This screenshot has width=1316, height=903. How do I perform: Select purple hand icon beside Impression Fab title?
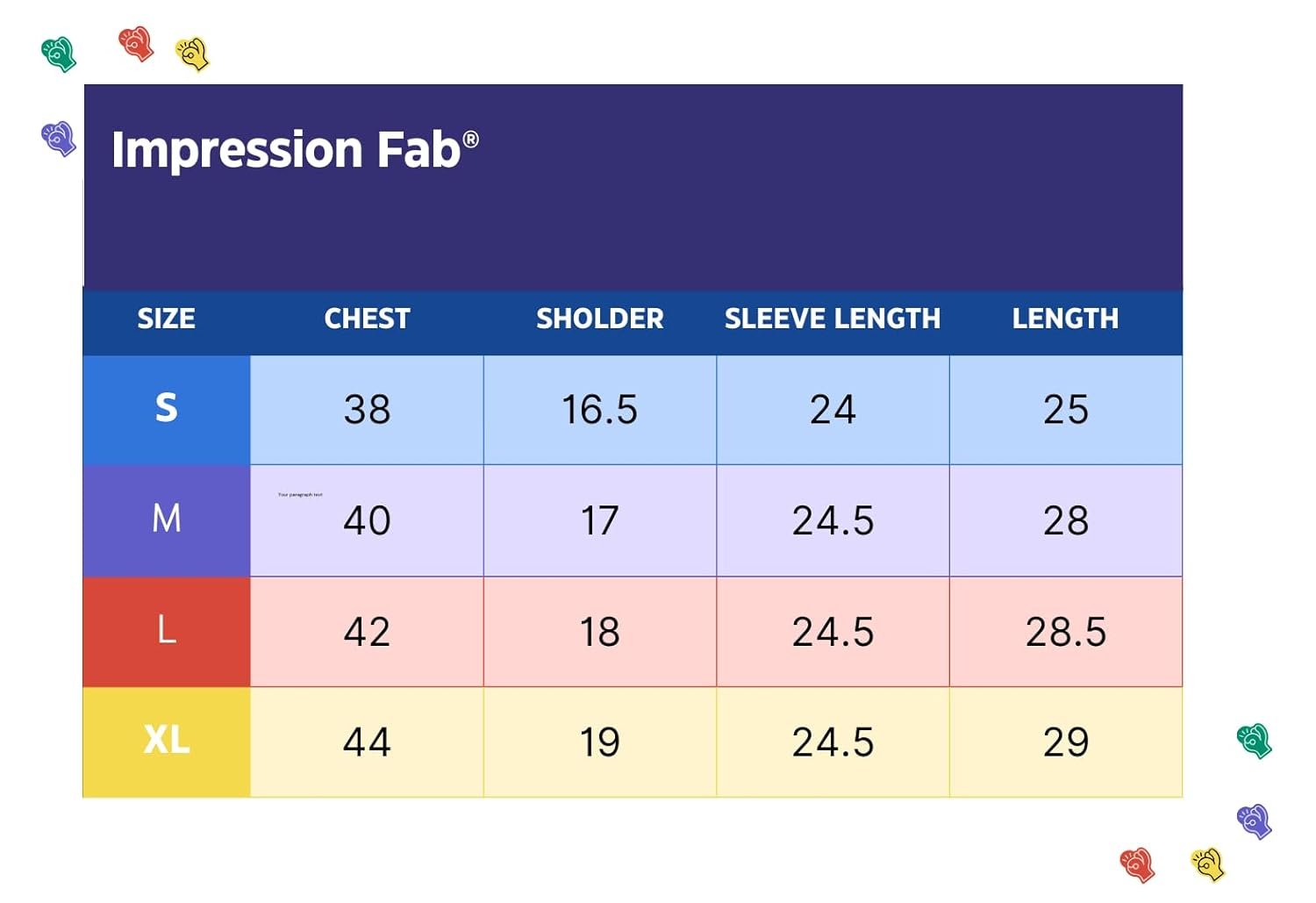[59, 139]
